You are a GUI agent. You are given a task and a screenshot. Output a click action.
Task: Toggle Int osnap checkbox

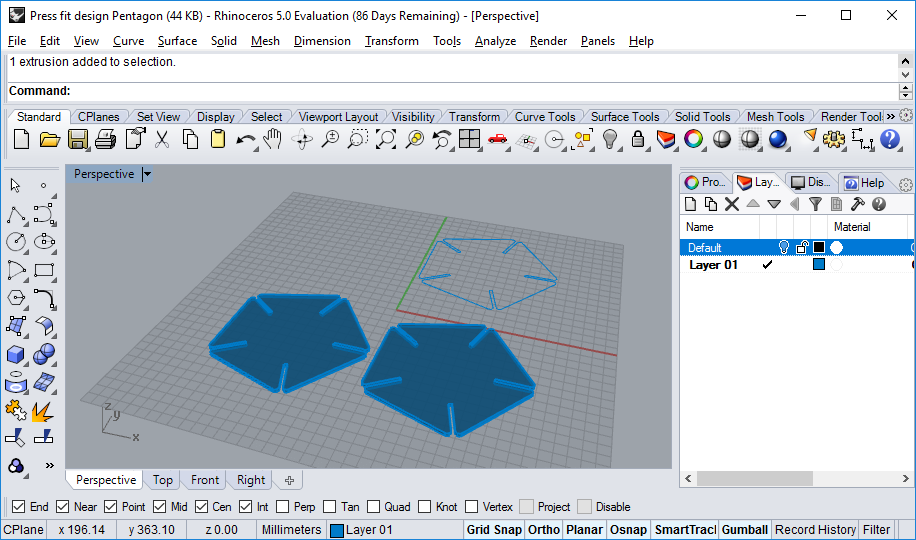(x=245, y=507)
